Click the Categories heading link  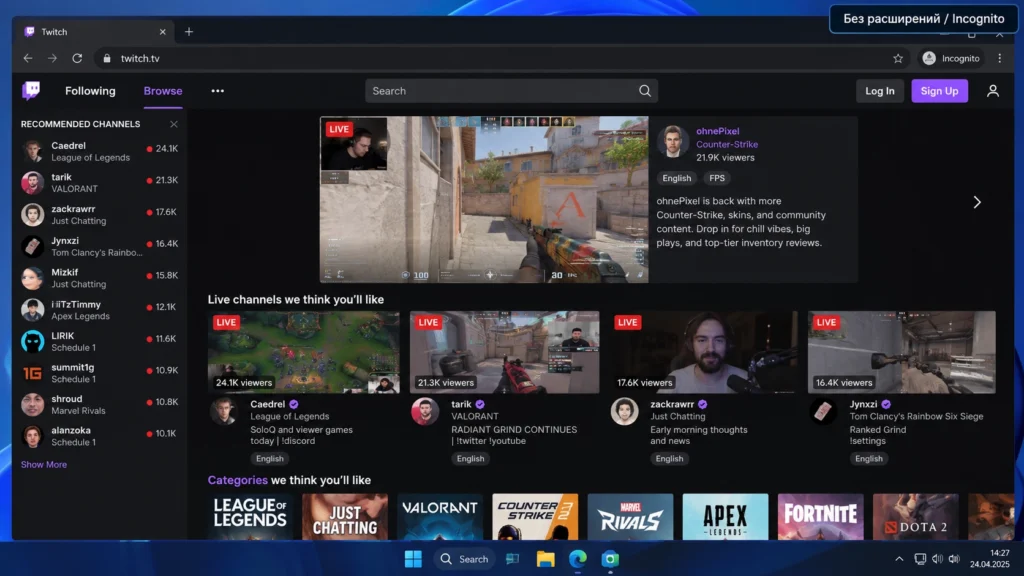(x=237, y=480)
